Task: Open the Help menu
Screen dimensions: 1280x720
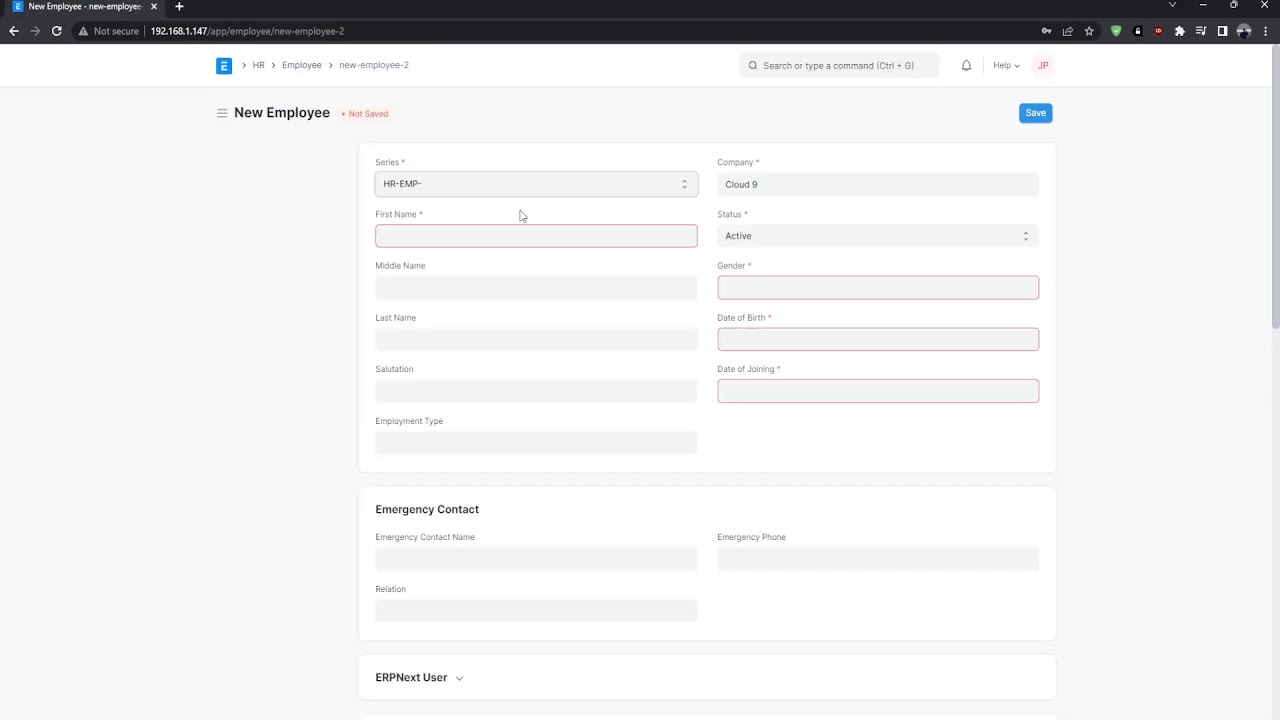Action: pos(1006,66)
